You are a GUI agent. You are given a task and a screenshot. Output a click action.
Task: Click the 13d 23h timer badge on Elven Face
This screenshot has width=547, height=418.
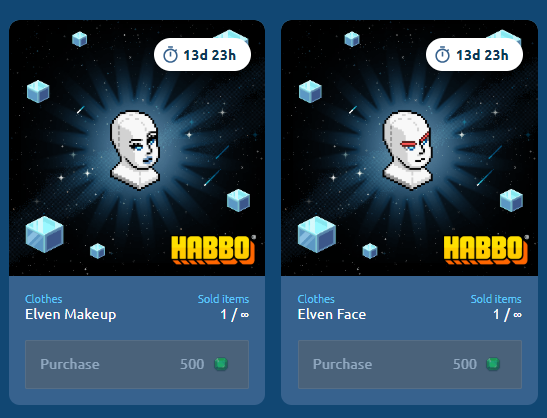tap(474, 55)
